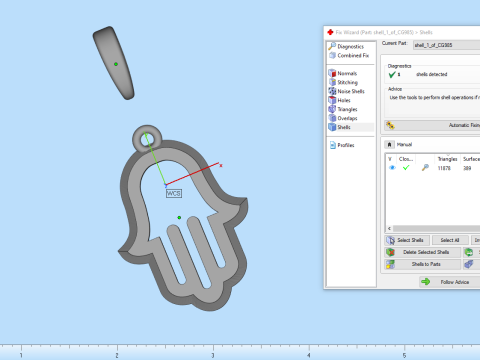Go to the Stitching fixing step
Viewport: 480px width, 360px height.
pos(343,82)
